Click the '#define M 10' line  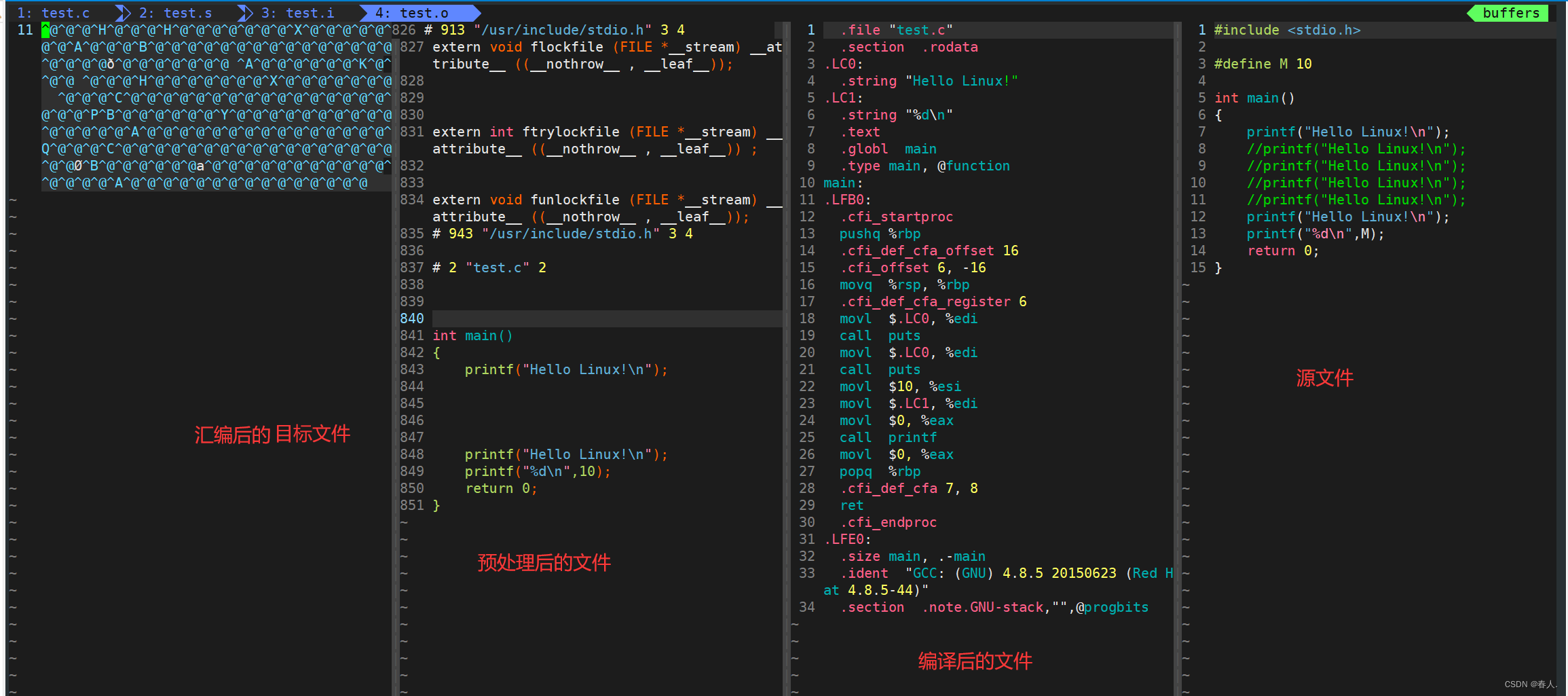point(1263,64)
